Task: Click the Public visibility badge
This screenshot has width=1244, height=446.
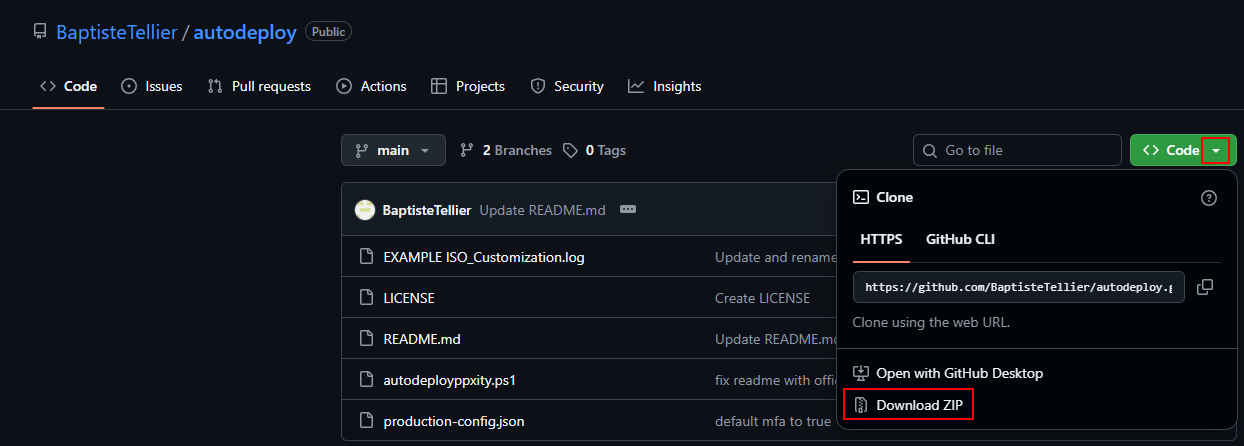Action: pyautogui.click(x=328, y=32)
